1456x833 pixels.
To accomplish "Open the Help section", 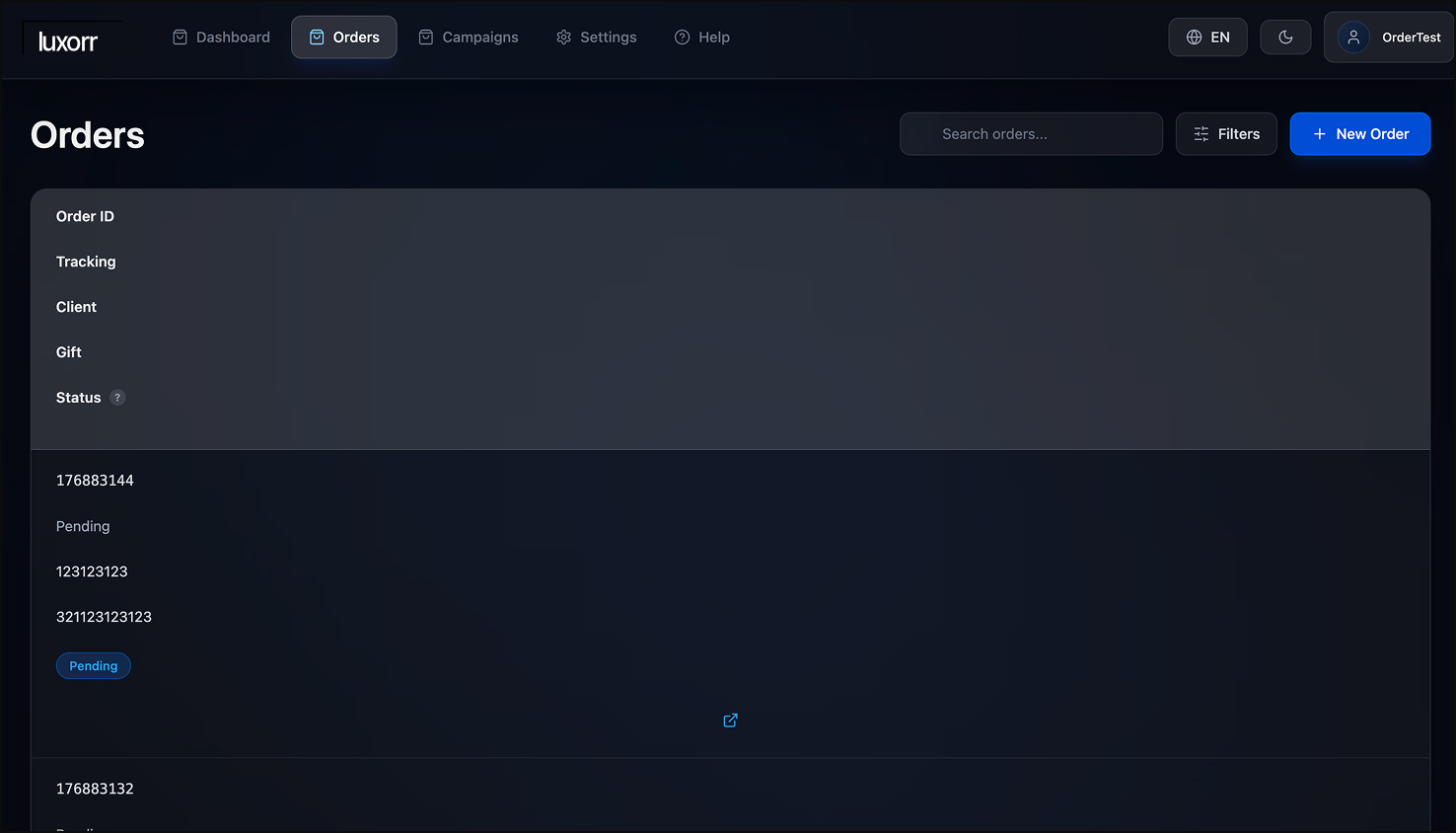I will (x=701, y=38).
